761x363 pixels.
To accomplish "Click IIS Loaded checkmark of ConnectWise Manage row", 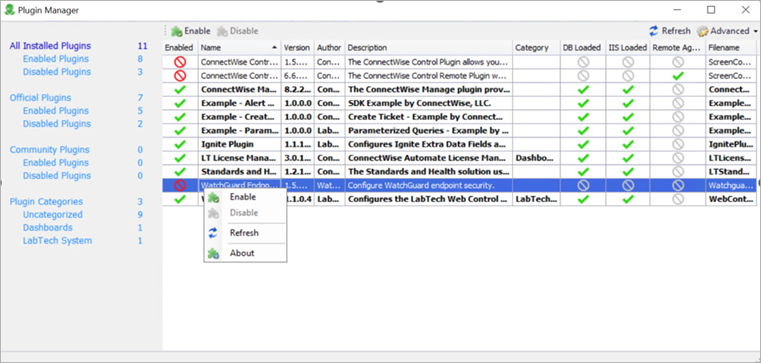I will tap(628, 89).
